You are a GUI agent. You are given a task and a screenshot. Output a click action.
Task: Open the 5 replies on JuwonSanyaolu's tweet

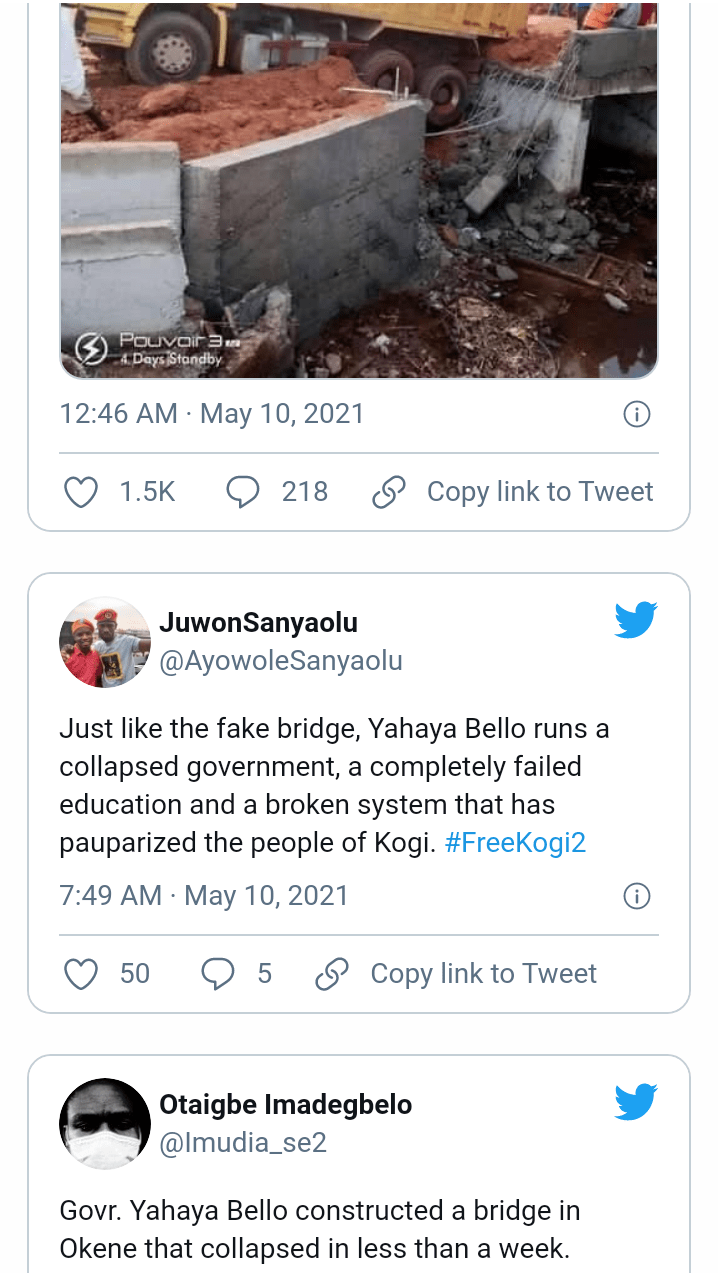click(218, 974)
